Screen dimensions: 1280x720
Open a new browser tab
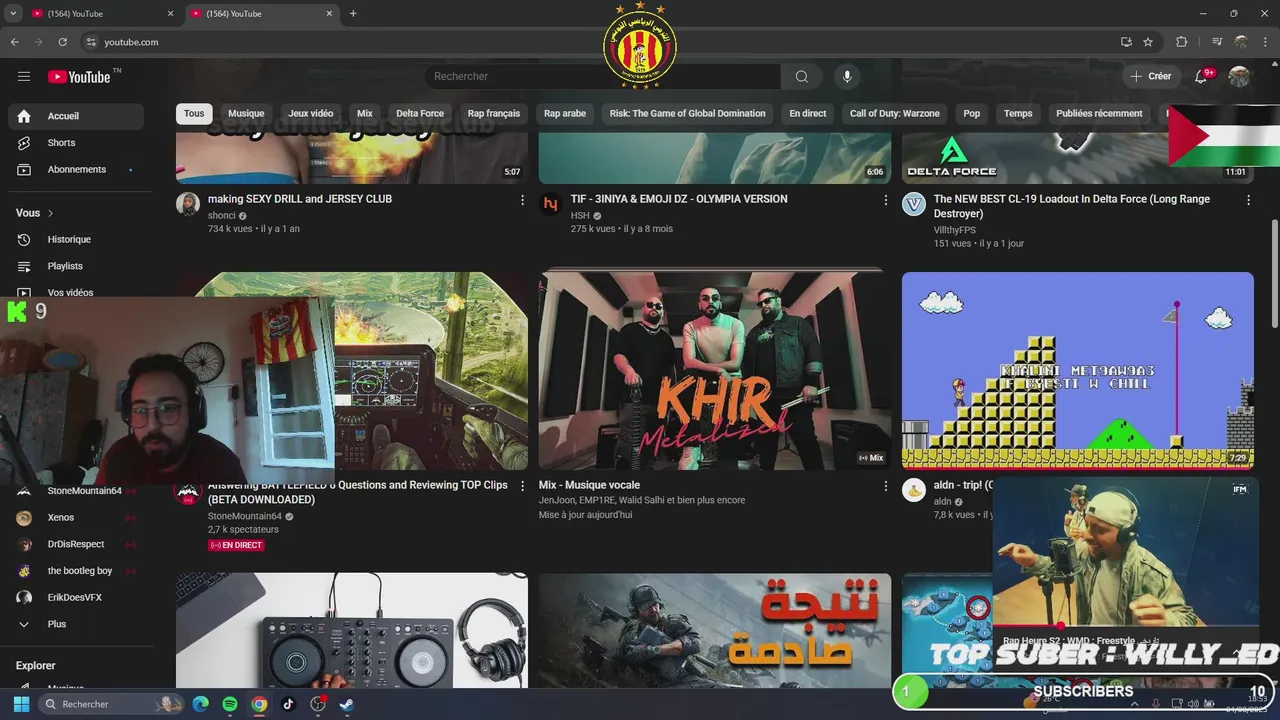(353, 14)
